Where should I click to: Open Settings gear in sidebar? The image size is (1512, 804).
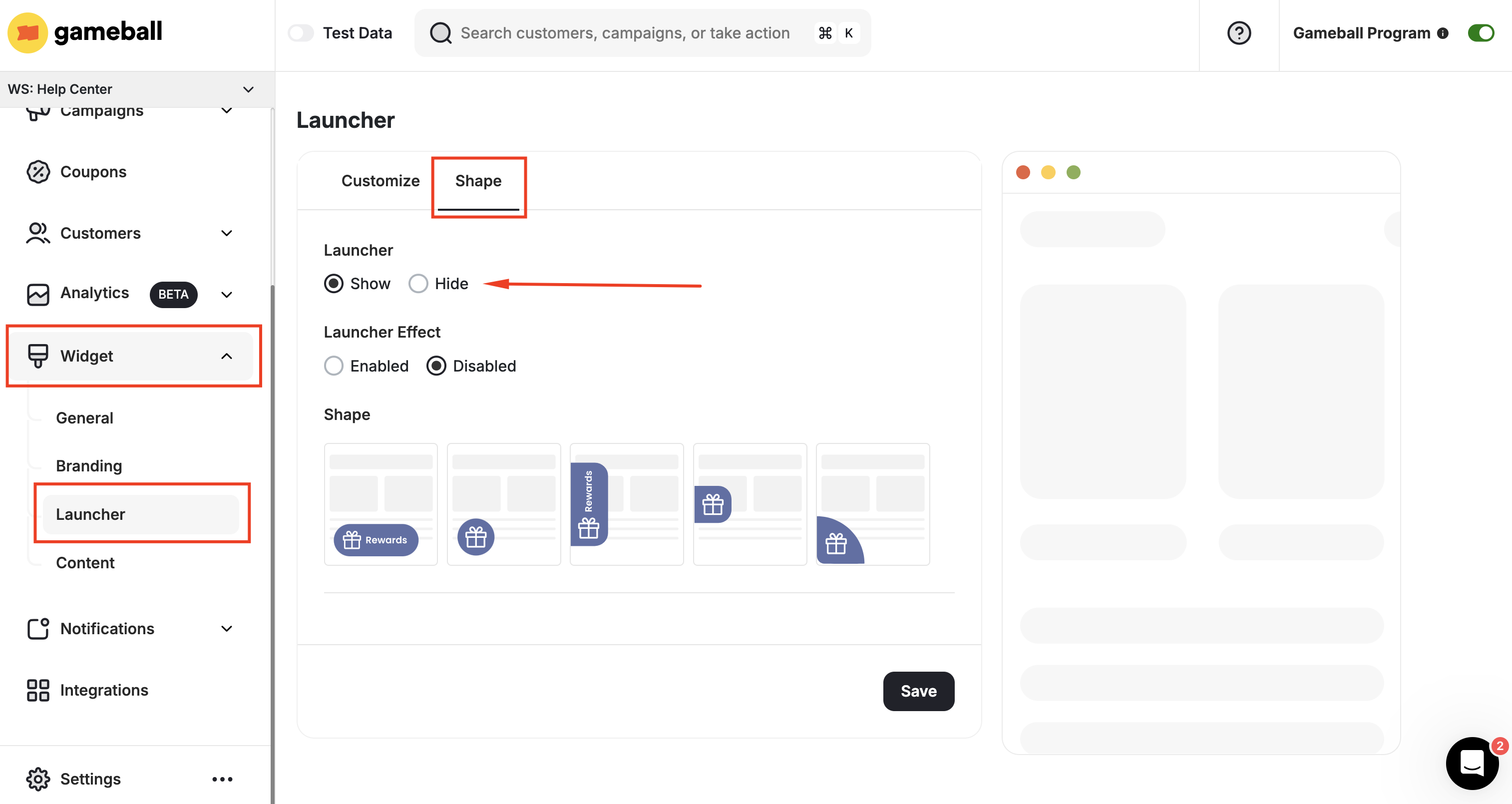coord(38,779)
